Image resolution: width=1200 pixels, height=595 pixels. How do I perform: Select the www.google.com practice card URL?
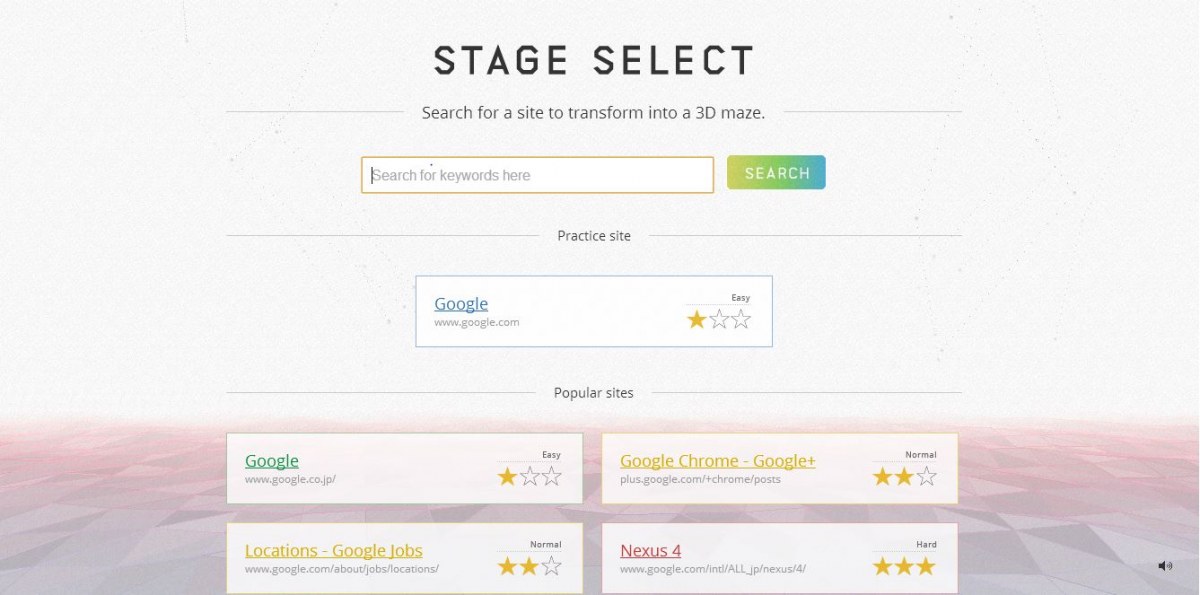477,322
